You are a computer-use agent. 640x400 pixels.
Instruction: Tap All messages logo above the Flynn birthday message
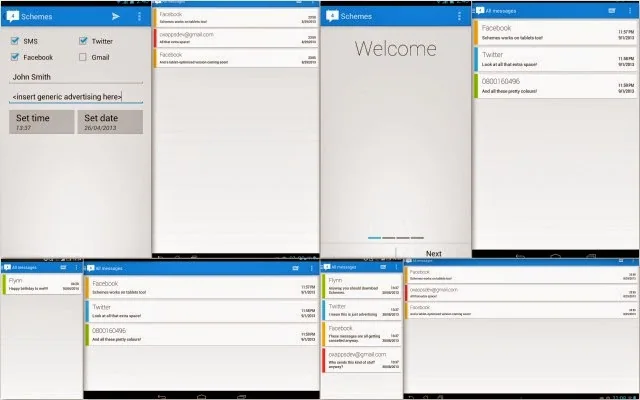7,267
